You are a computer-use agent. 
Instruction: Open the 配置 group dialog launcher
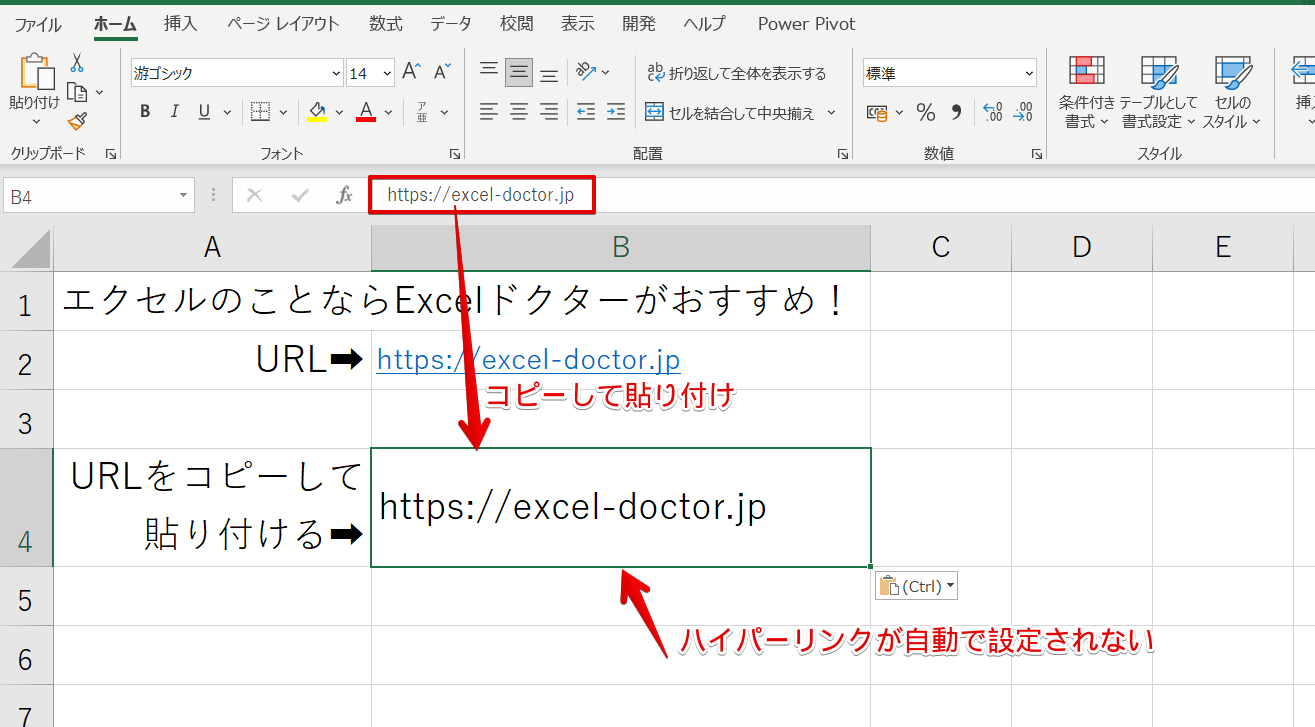[842, 154]
